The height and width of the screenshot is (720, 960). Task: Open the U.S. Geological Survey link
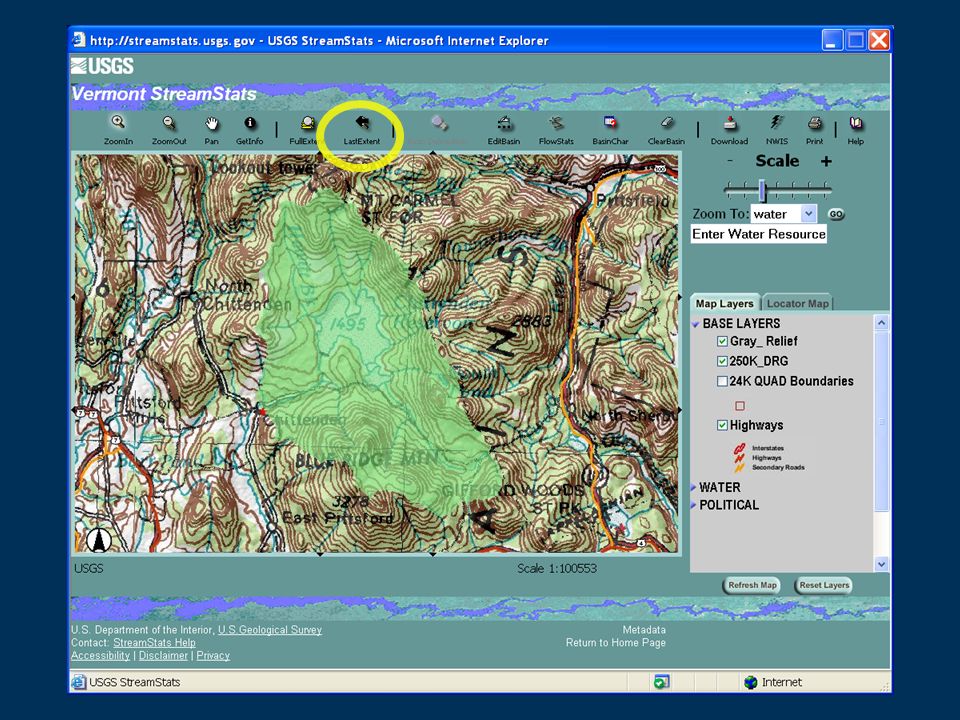coord(270,629)
